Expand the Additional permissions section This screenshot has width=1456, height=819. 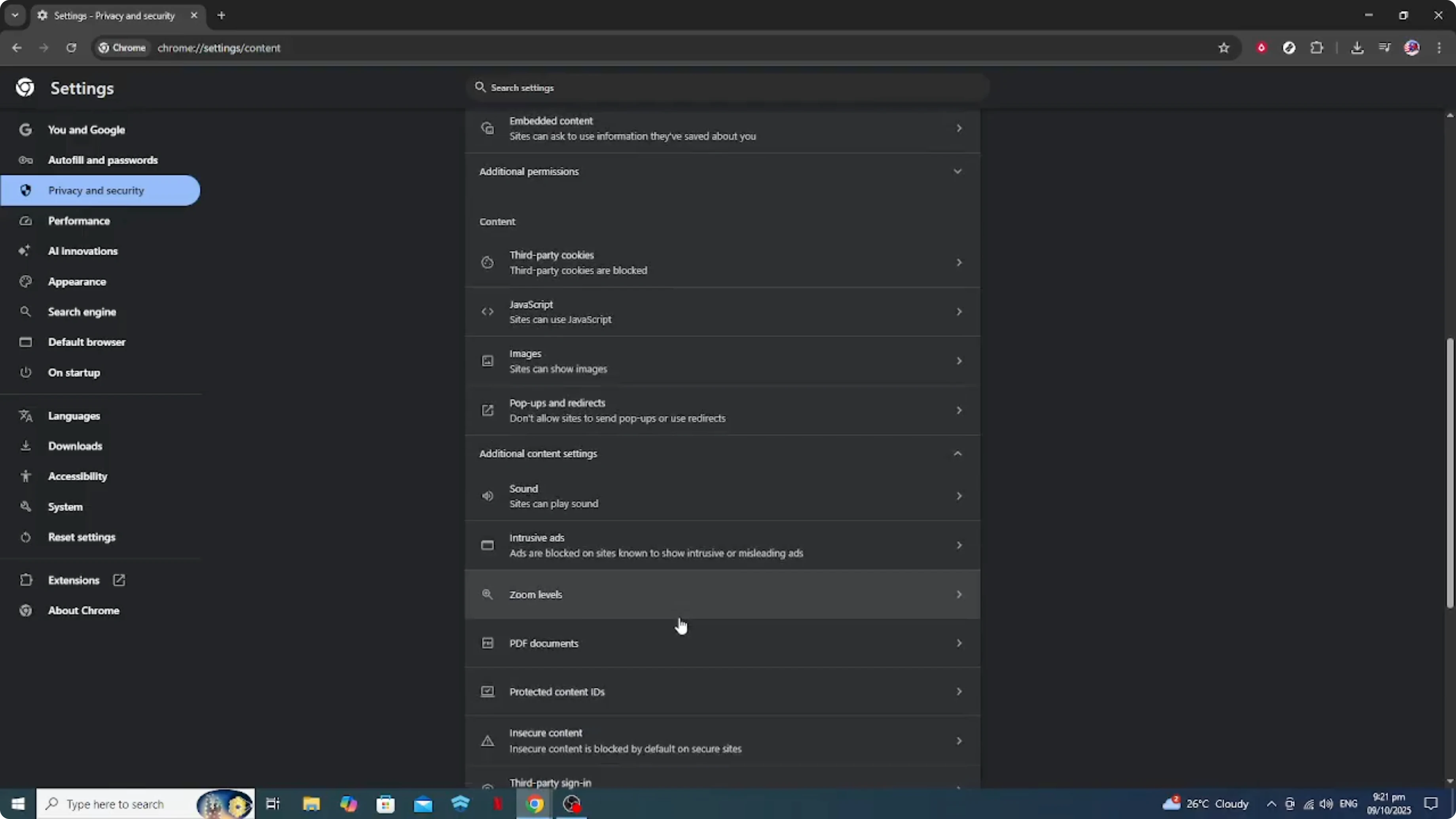[x=957, y=171]
